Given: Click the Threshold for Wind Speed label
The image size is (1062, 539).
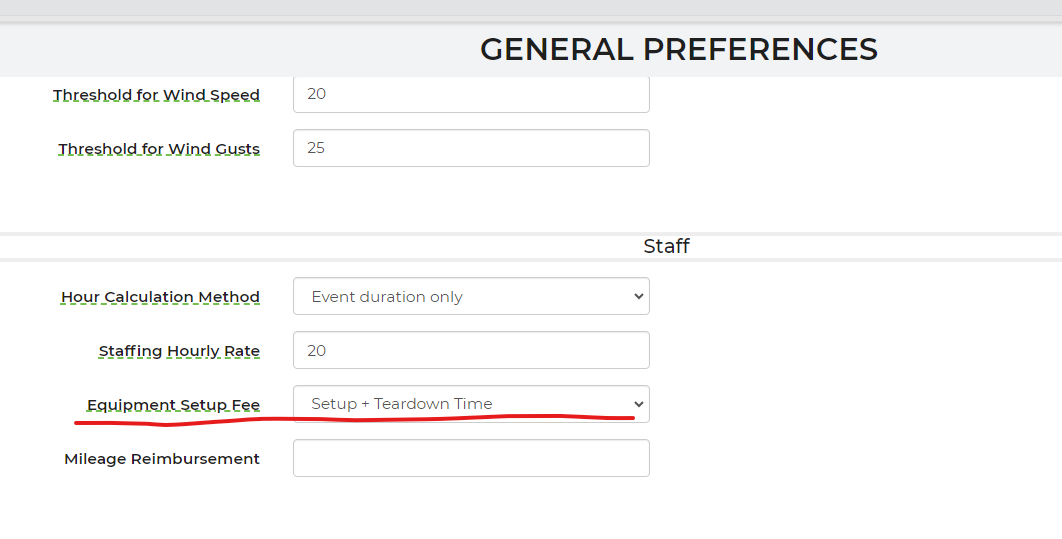Looking at the screenshot, I should tap(156, 95).
